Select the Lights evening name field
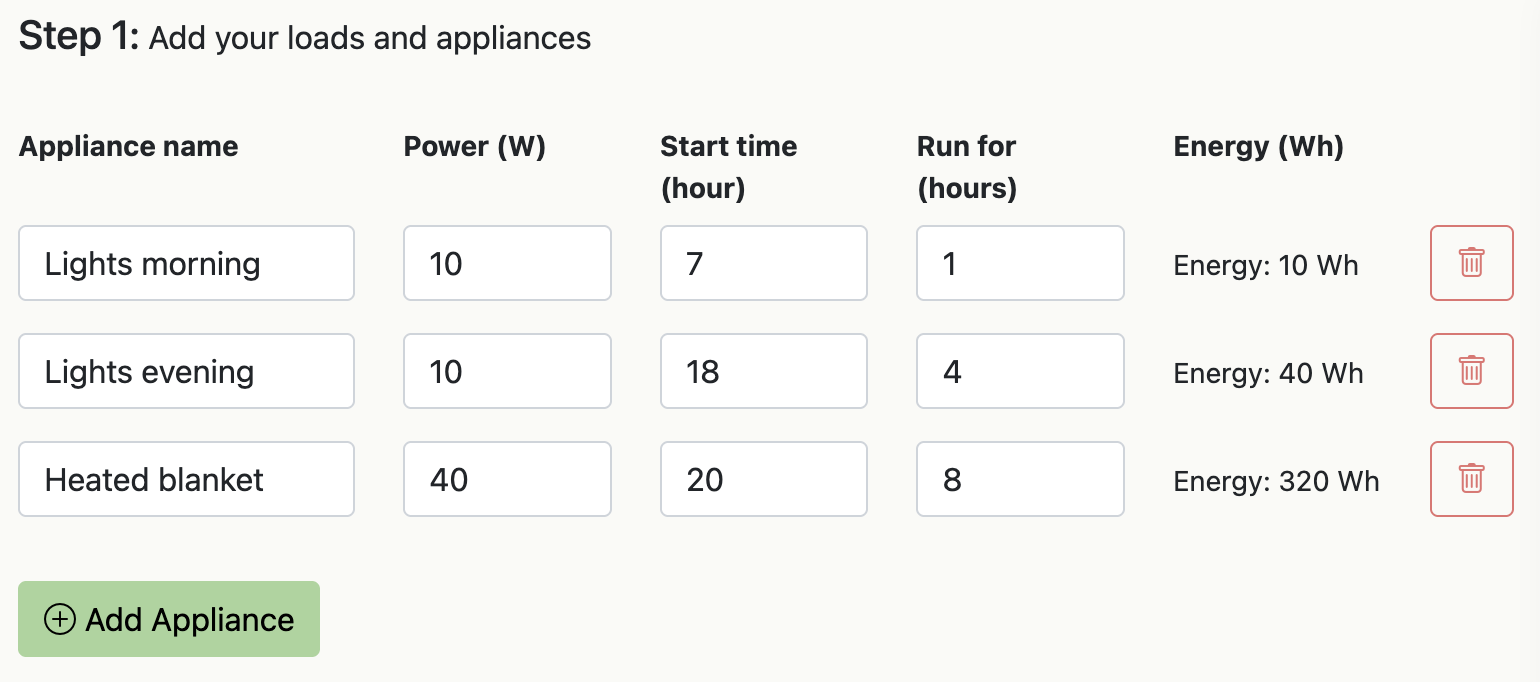 (186, 371)
